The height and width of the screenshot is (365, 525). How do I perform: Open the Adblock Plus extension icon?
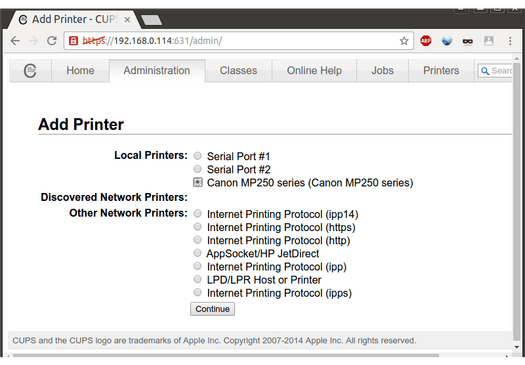426,41
